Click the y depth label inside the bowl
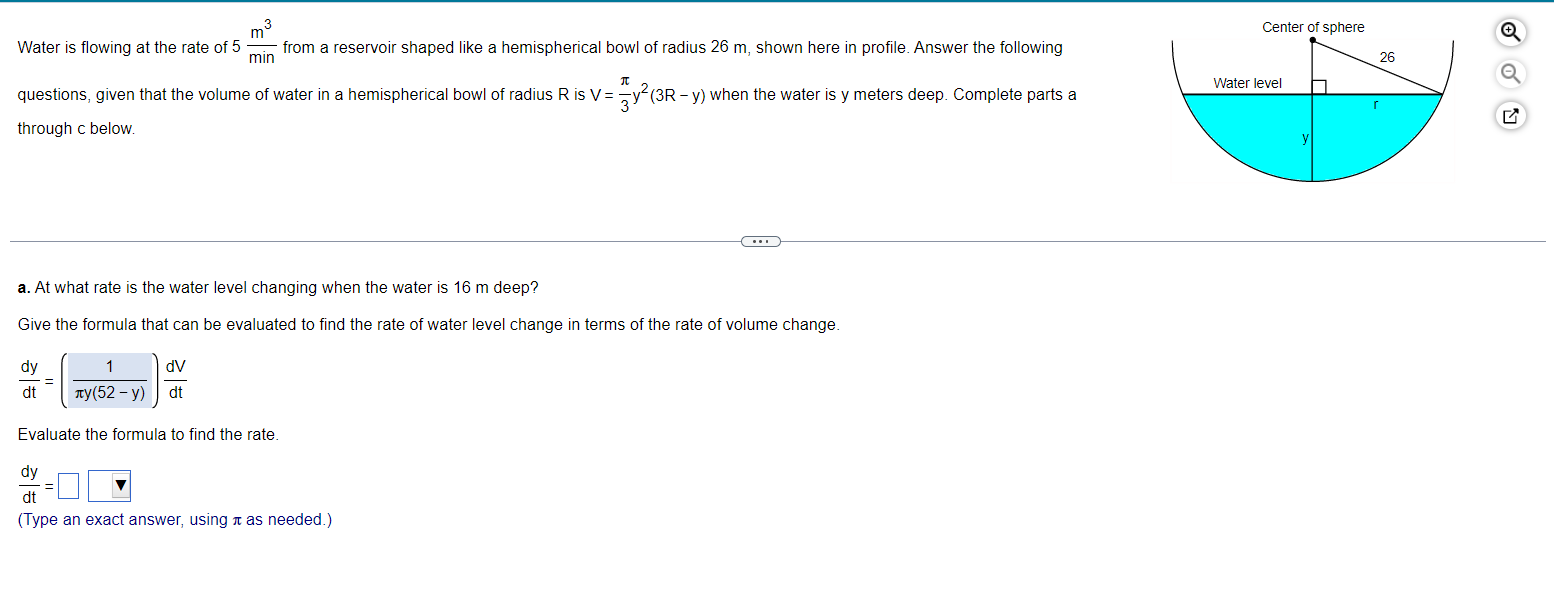The width and height of the screenshot is (1554, 595). tap(1303, 137)
